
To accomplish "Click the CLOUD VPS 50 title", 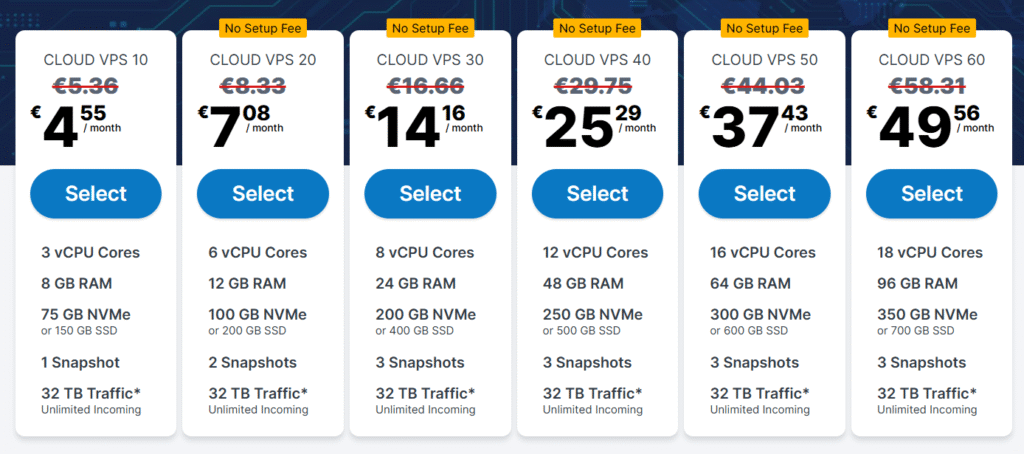I will [765, 60].
